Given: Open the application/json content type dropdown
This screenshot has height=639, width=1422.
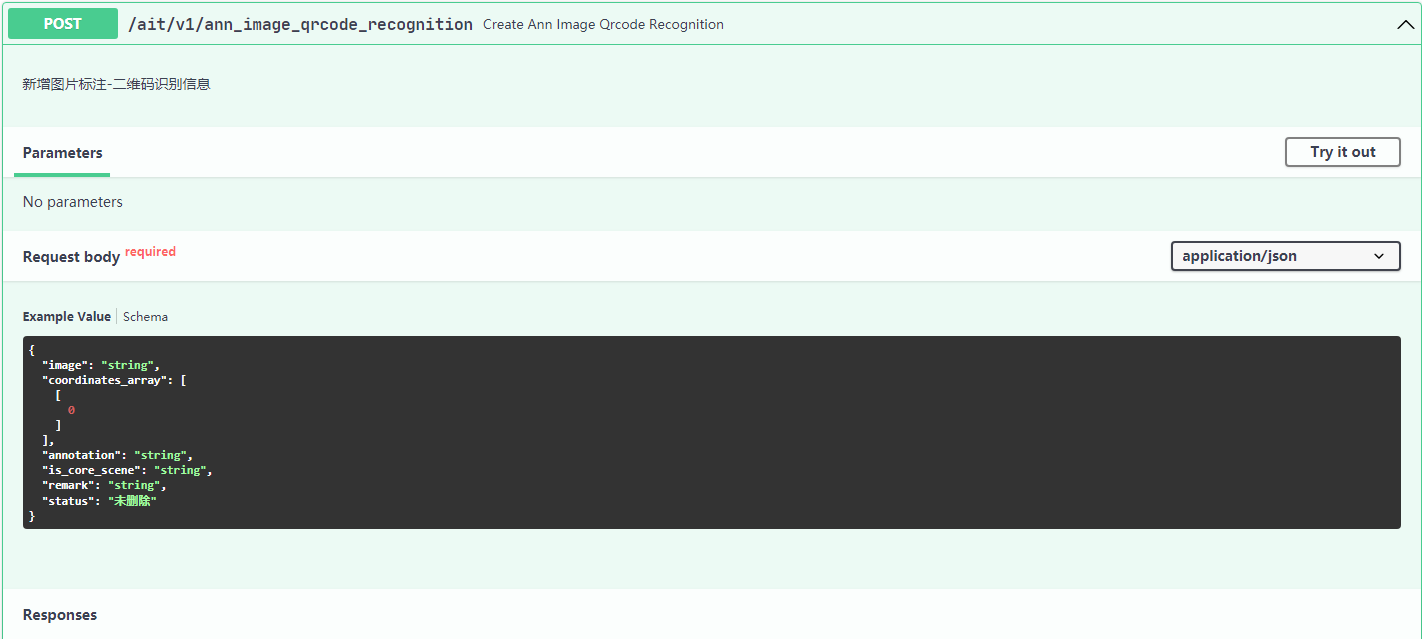Looking at the screenshot, I should click(x=1285, y=256).
